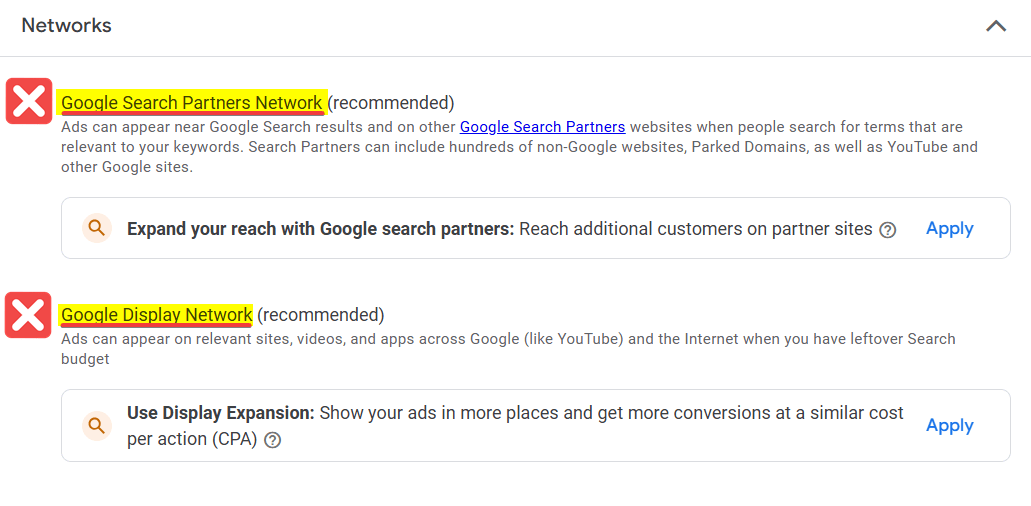Screen dimensions: 1031x506
Task: Collapse the Networks section chevron
Action: (996, 26)
